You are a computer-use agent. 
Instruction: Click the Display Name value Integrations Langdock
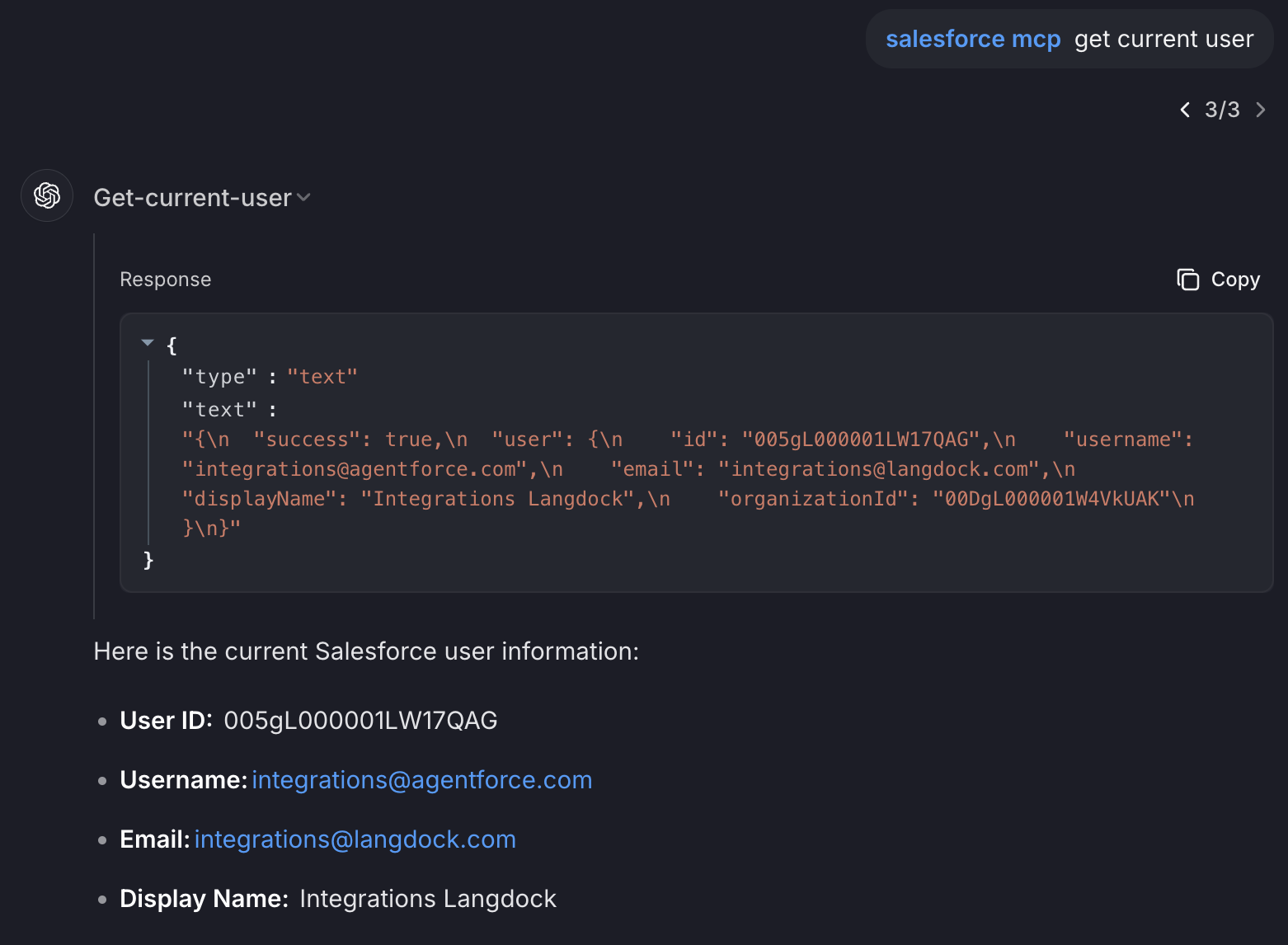[428, 899]
